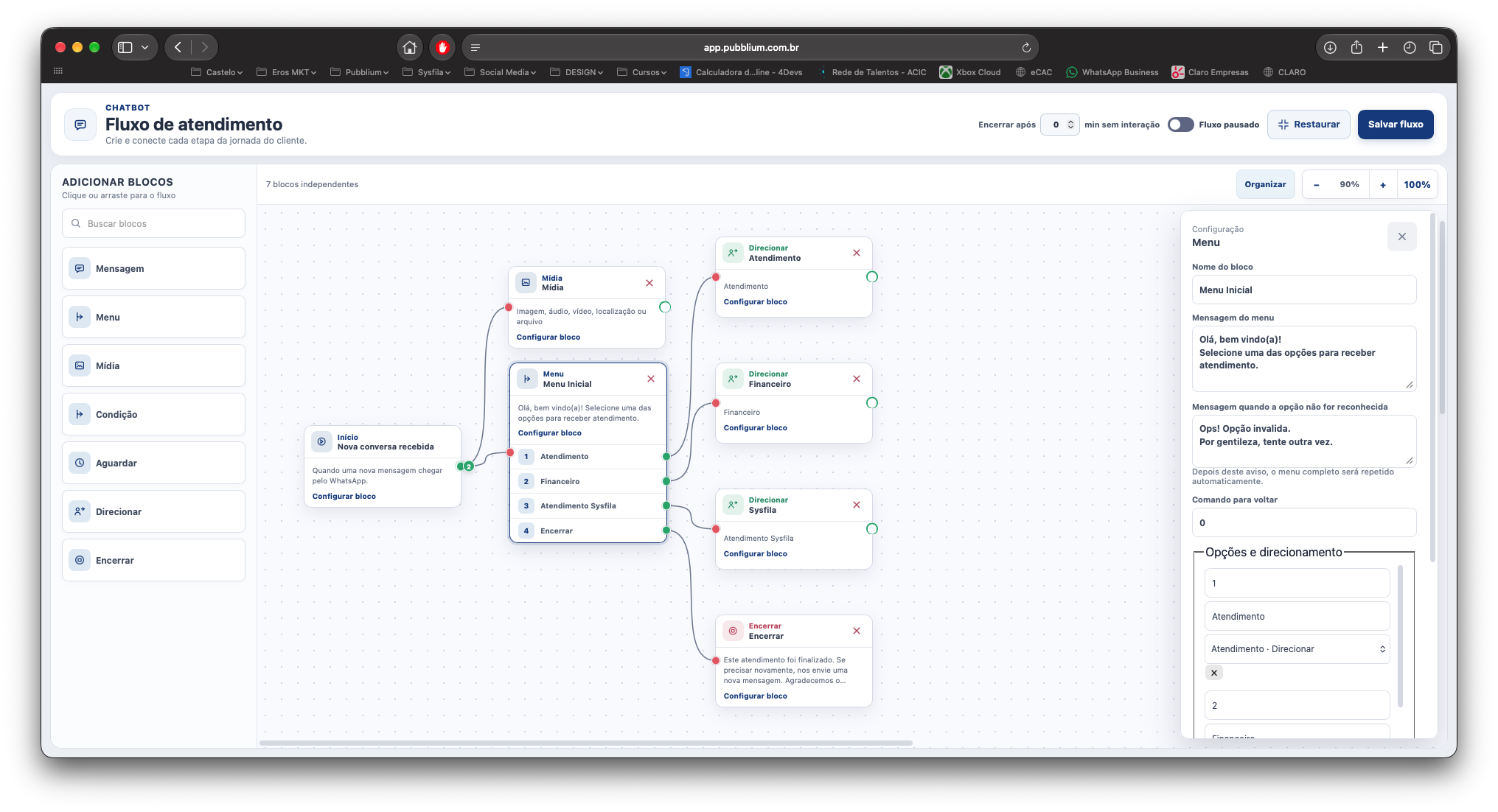Add a Mídia block from sidebar
Viewport: 1498px width, 812px height.
(x=153, y=365)
